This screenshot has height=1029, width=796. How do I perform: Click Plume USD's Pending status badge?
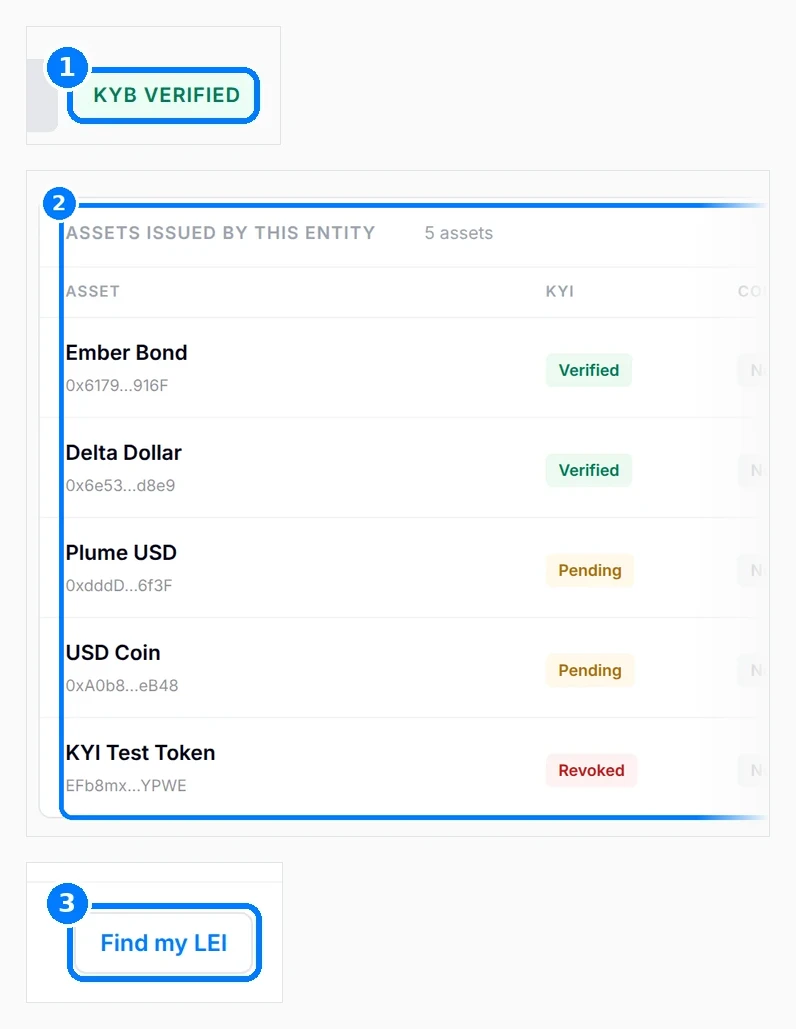(590, 570)
